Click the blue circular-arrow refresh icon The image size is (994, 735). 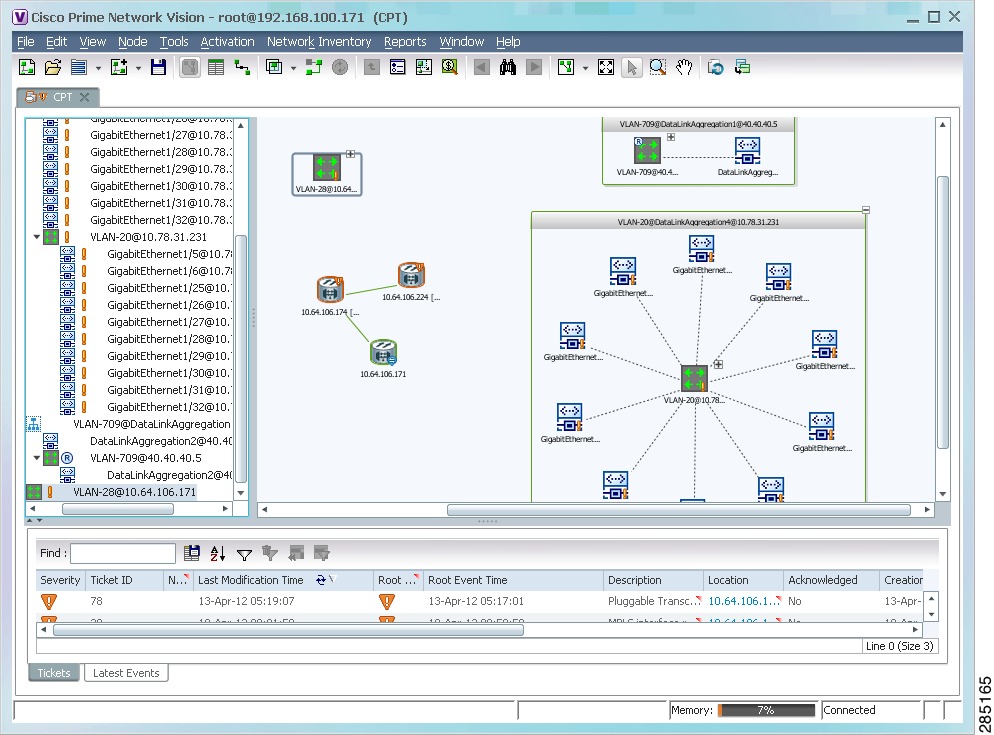(716, 67)
